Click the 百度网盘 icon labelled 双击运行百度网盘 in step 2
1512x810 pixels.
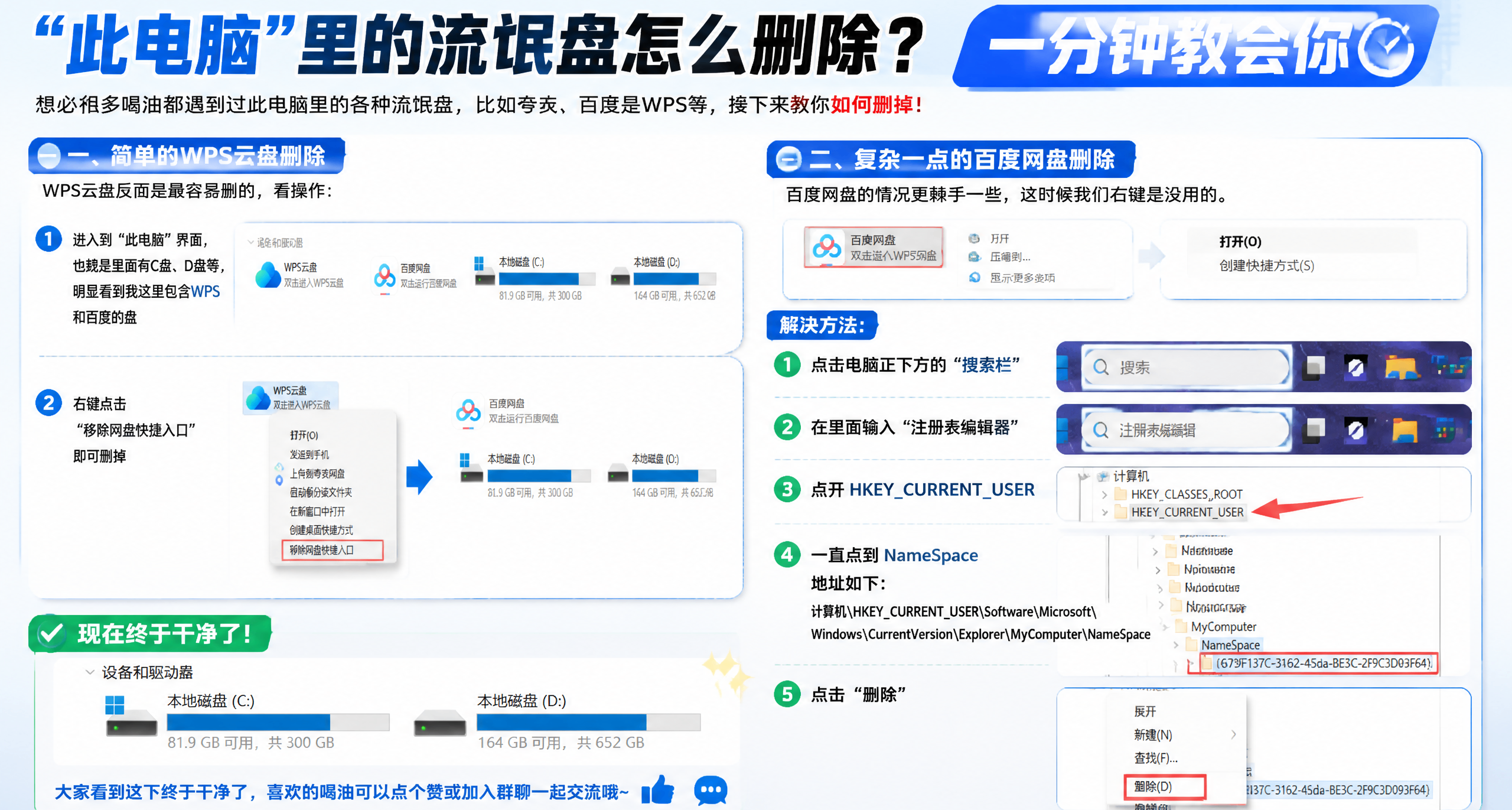tap(468, 411)
